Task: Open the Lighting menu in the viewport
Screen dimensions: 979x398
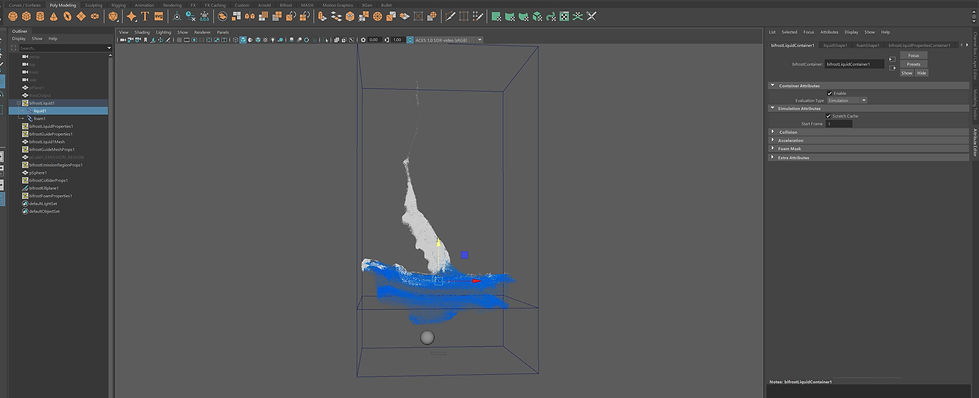Action: coord(164,32)
